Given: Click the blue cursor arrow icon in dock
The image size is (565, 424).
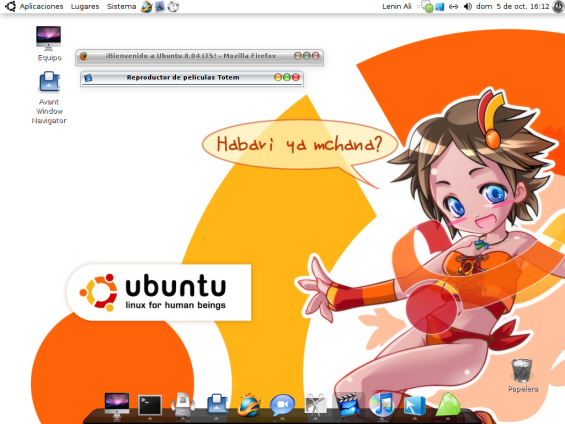Looking at the screenshot, I should [414, 406].
